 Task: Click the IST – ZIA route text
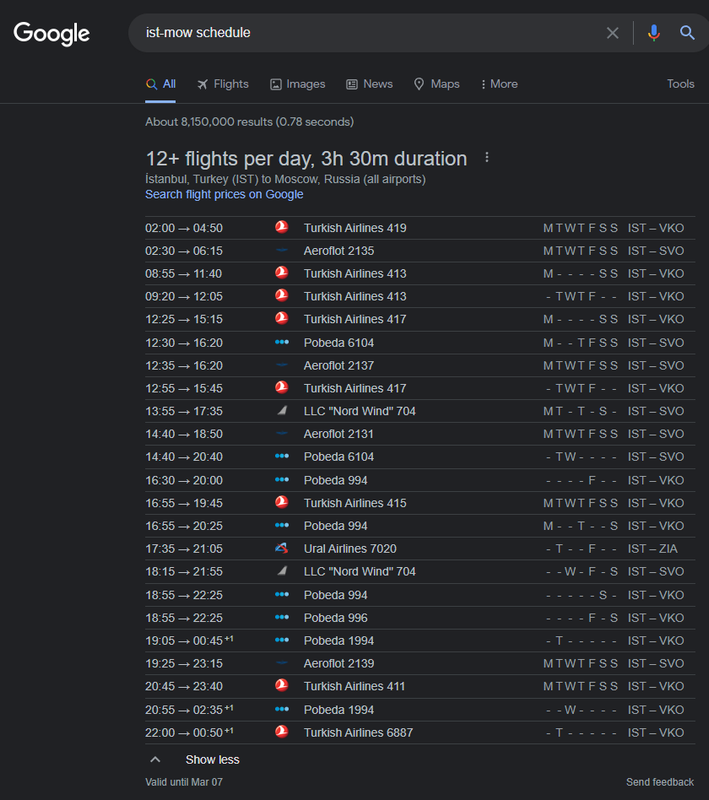(x=652, y=549)
